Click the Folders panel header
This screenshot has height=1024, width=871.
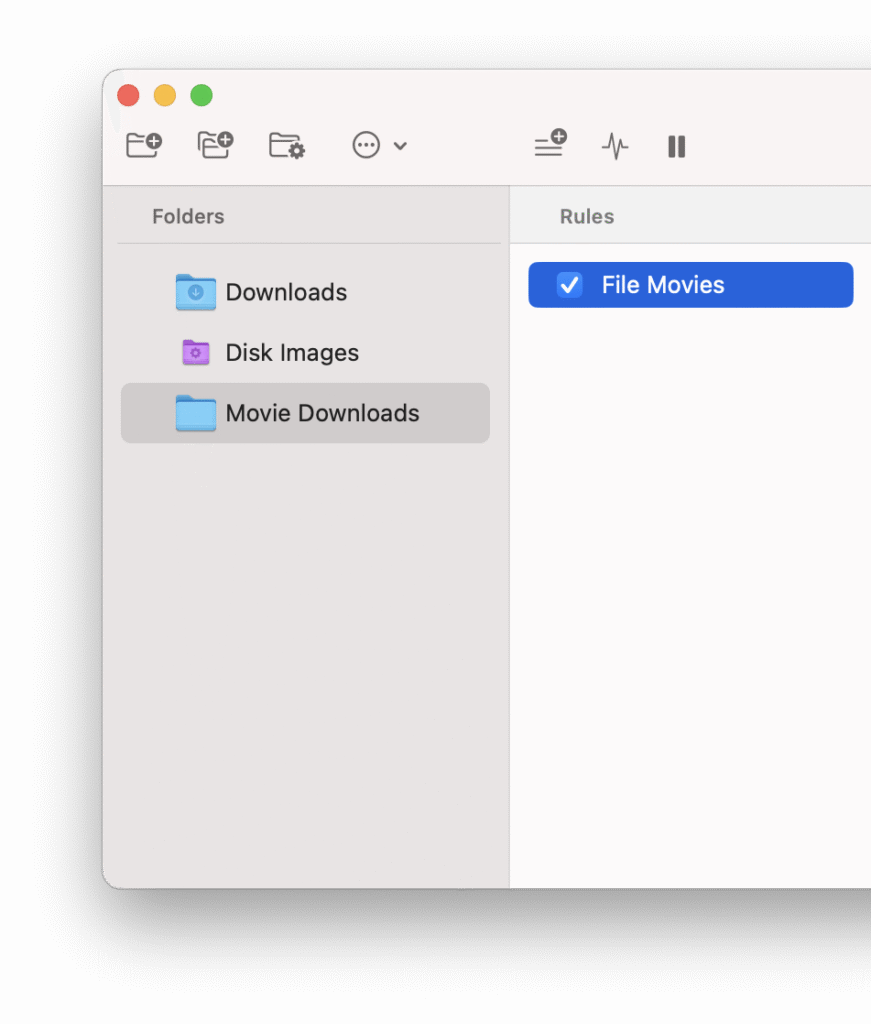pos(188,215)
